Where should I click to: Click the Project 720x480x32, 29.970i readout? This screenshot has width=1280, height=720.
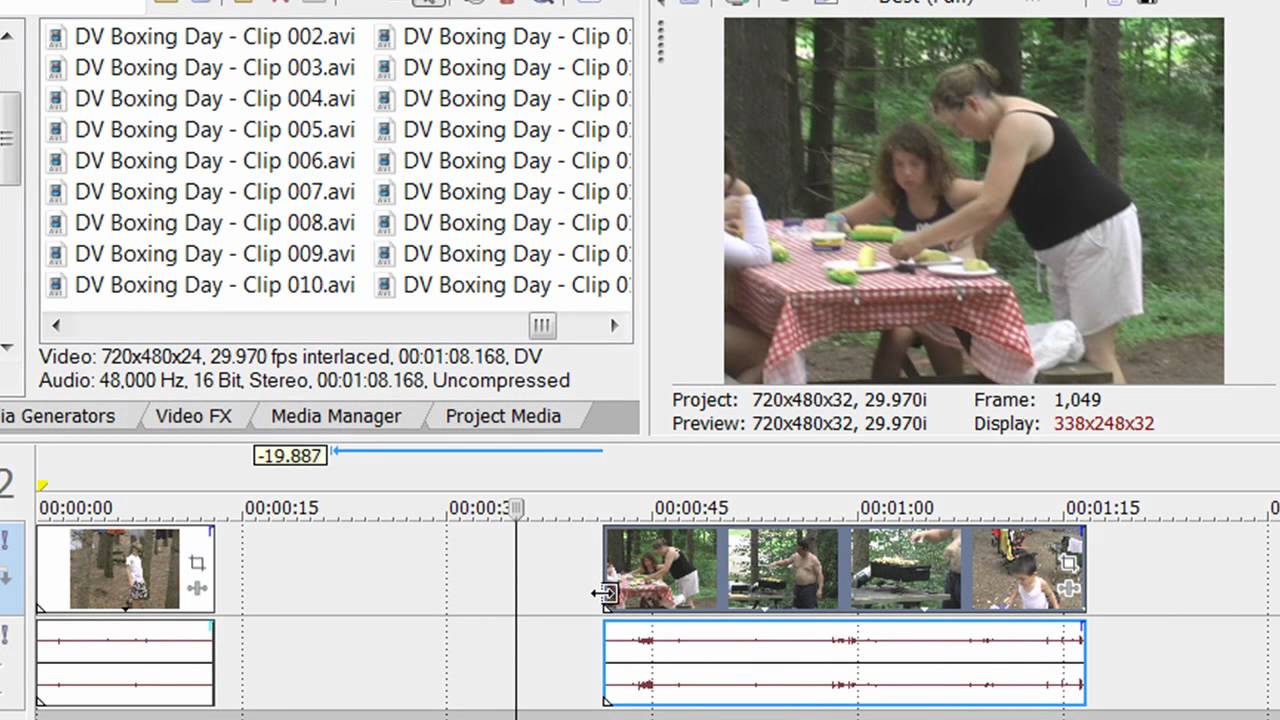tap(799, 399)
